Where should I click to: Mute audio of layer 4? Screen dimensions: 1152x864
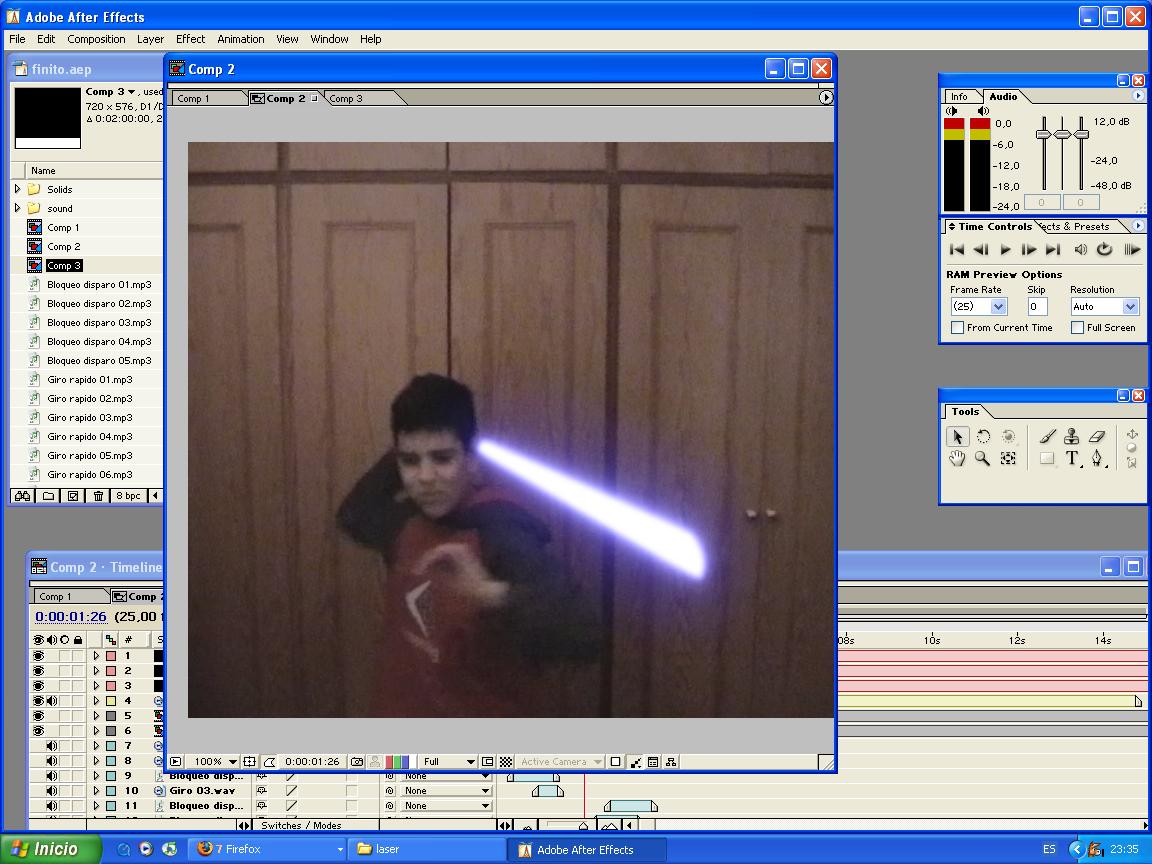pos(51,701)
